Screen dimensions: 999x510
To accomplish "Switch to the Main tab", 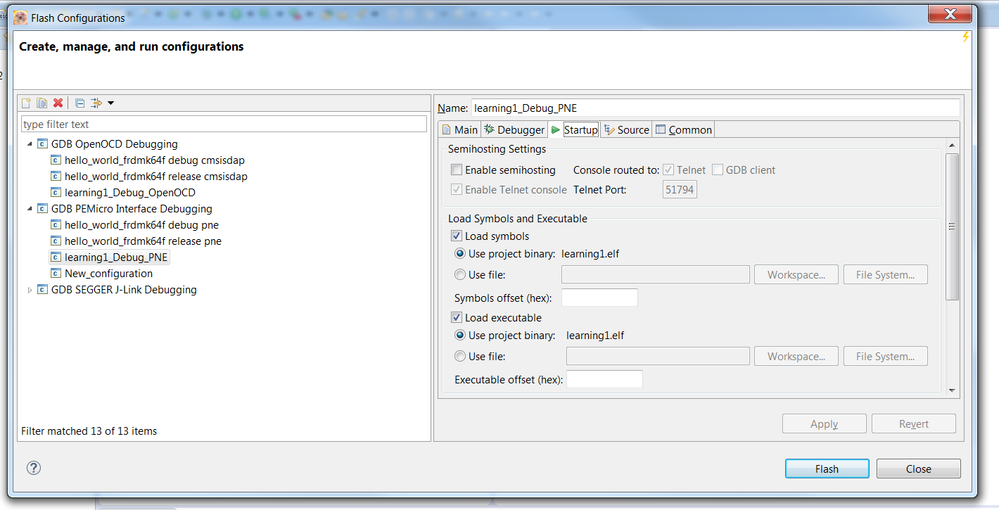I will click(x=459, y=129).
